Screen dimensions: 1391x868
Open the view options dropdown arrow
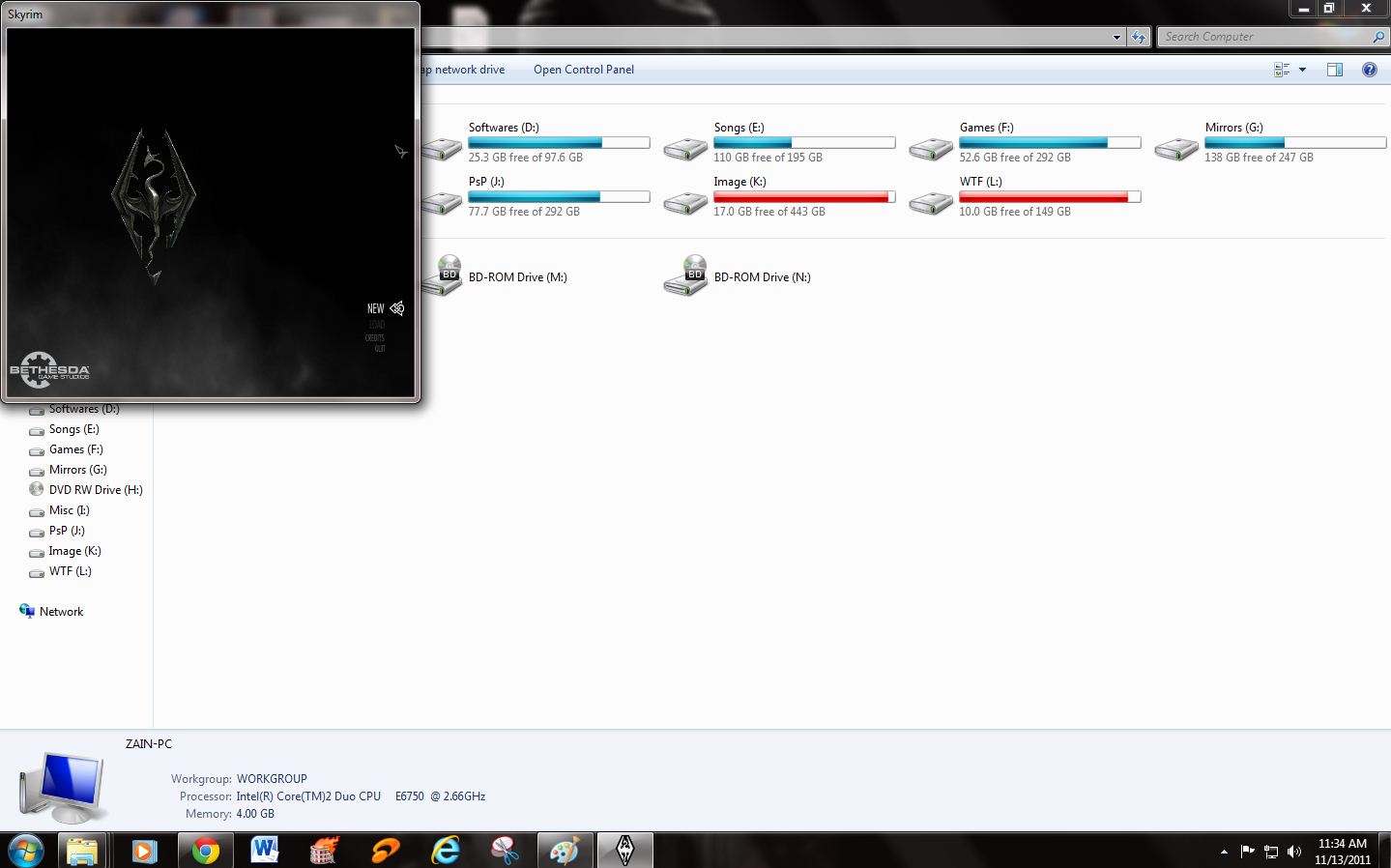(1302, 70)
